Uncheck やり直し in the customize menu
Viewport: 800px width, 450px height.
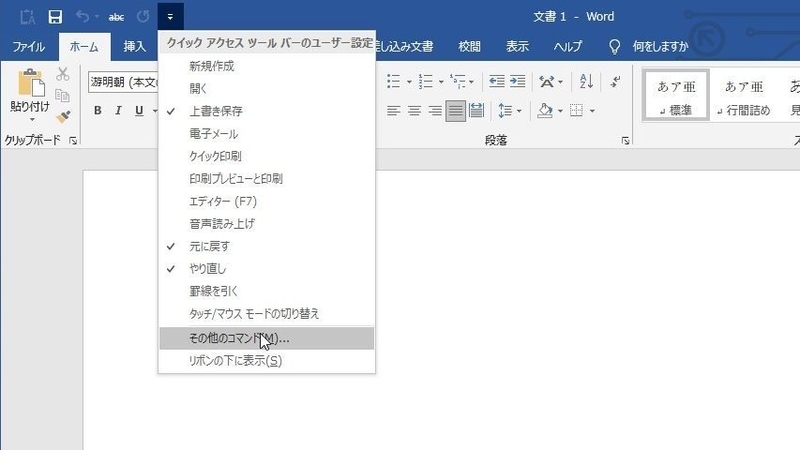pyautogui.click(x=266, y=268)
